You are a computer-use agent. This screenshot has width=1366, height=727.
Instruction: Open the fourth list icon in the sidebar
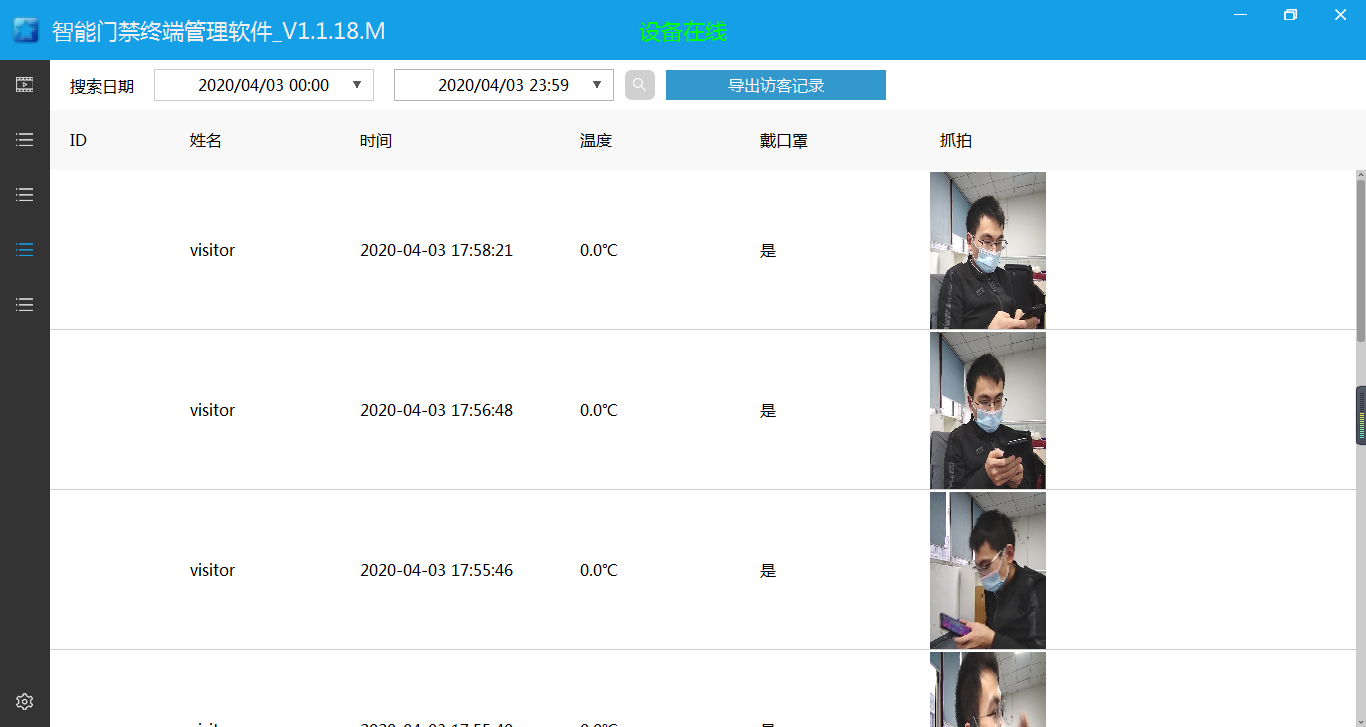[25, 304]
